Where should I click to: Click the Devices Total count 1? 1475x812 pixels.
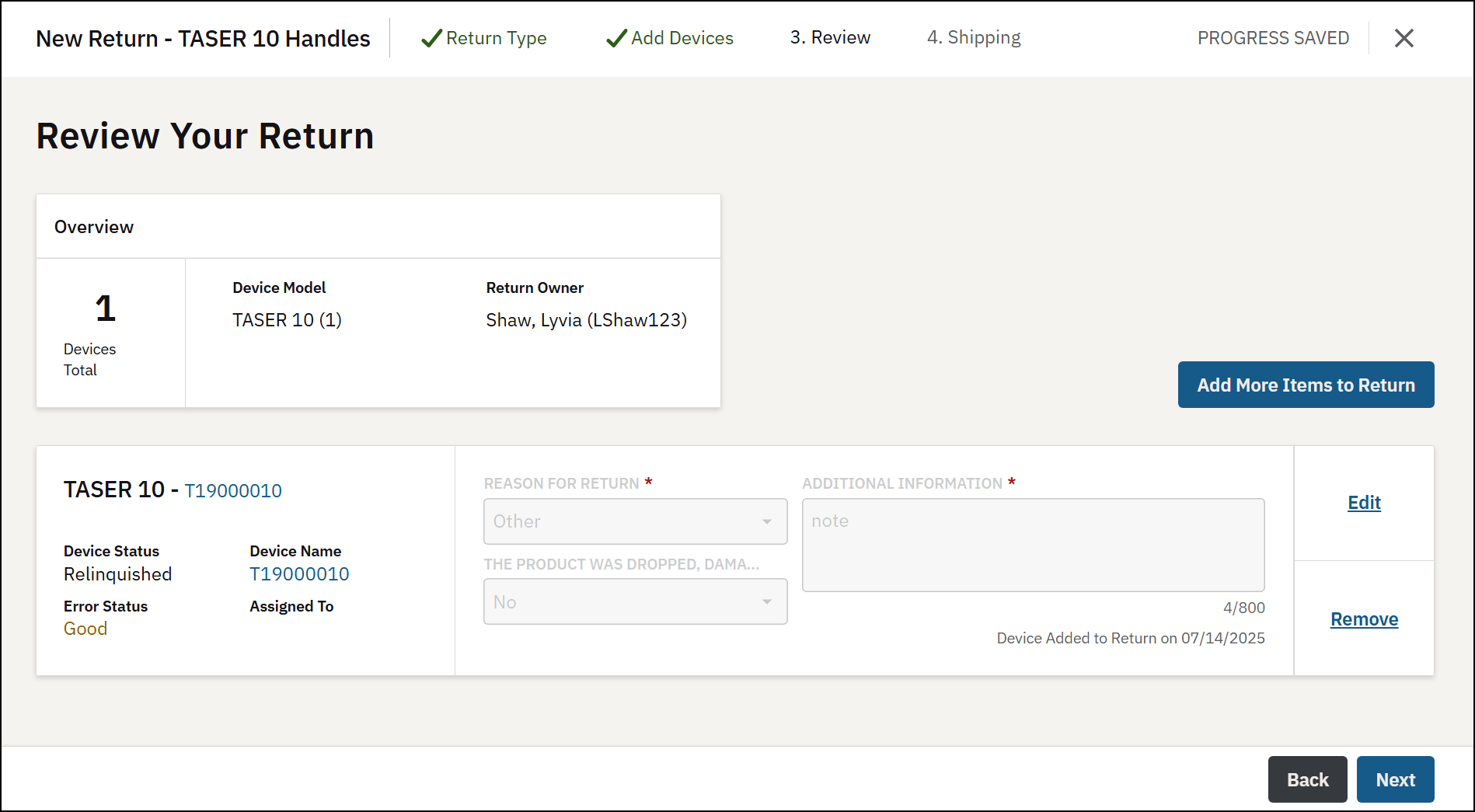tap(105, 308)
